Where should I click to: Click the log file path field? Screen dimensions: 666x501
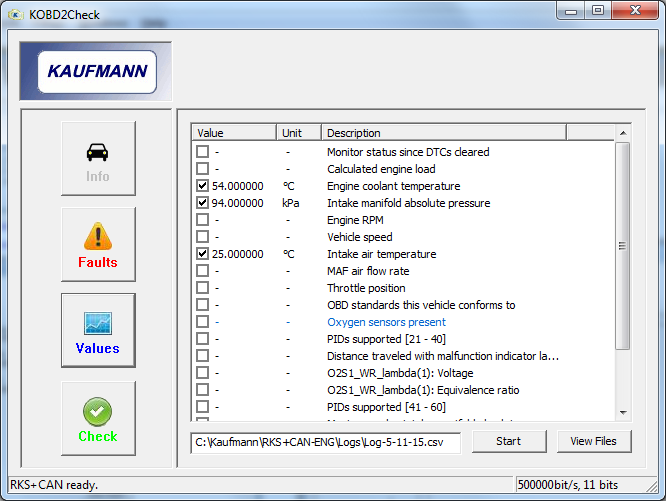[326, 443]
